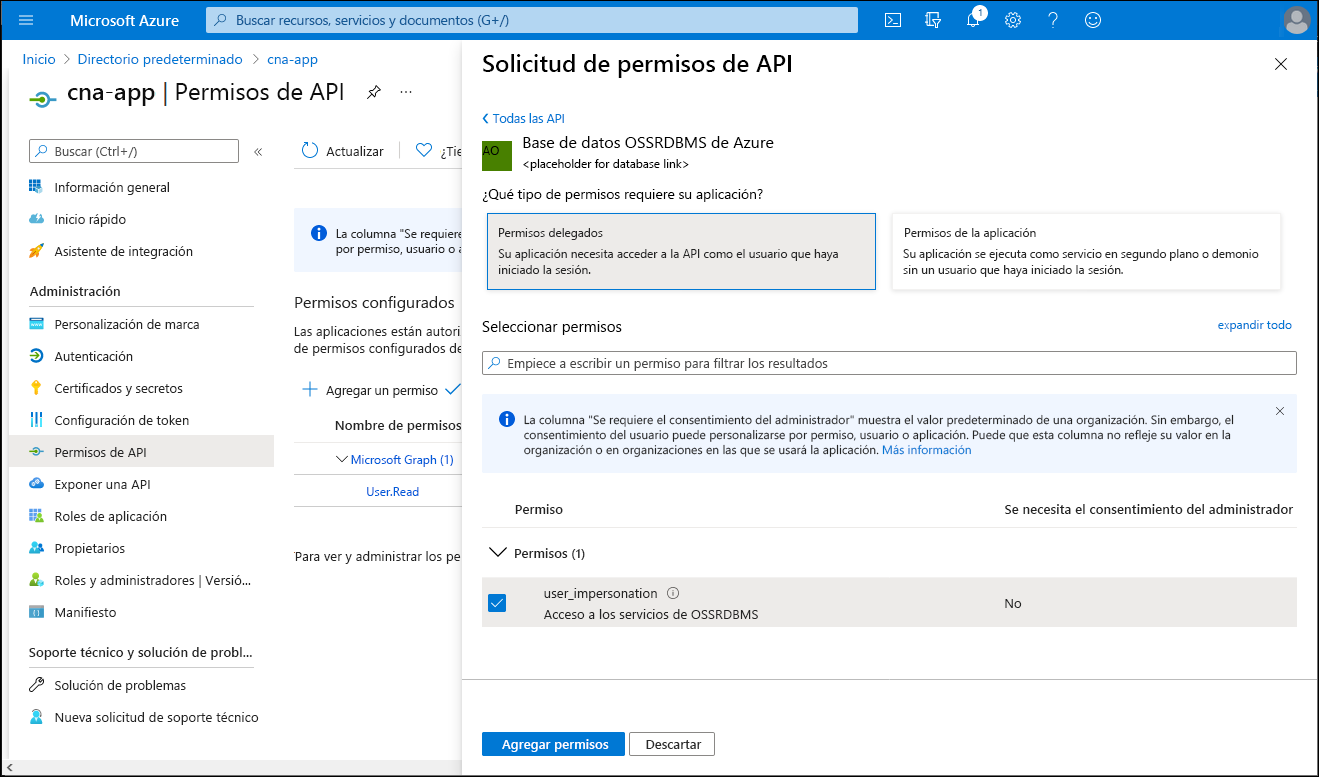1319x777 pixels.
Task: Click the Asistente de integración rocket icon
Action: coord(36,251)
